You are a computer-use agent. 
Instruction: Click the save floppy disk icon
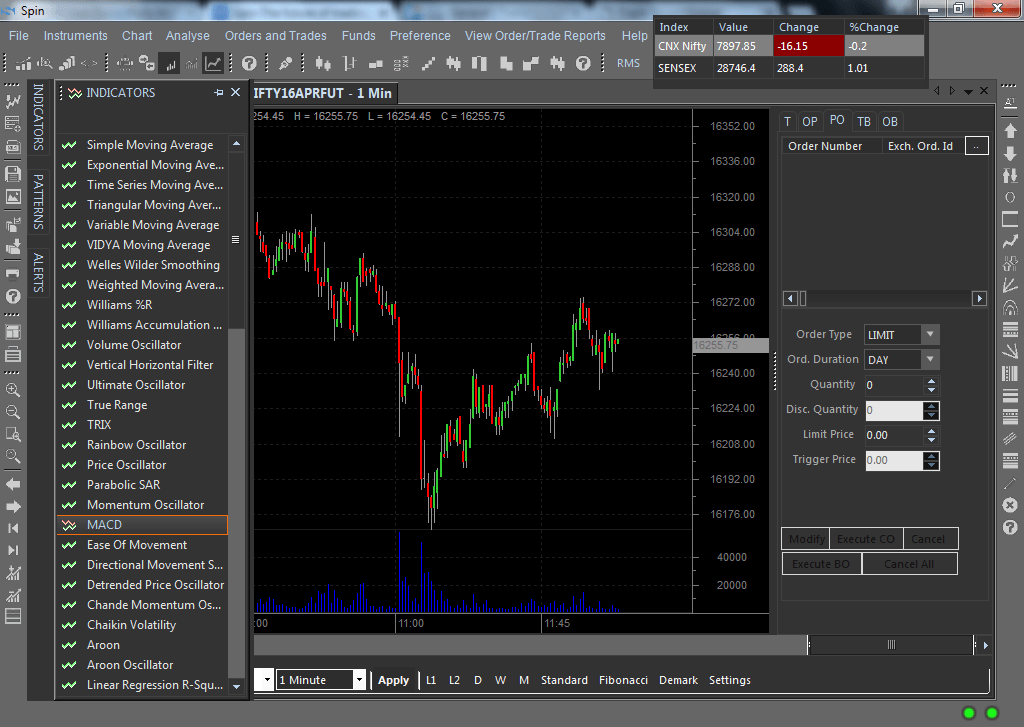(x=13, y=174)
